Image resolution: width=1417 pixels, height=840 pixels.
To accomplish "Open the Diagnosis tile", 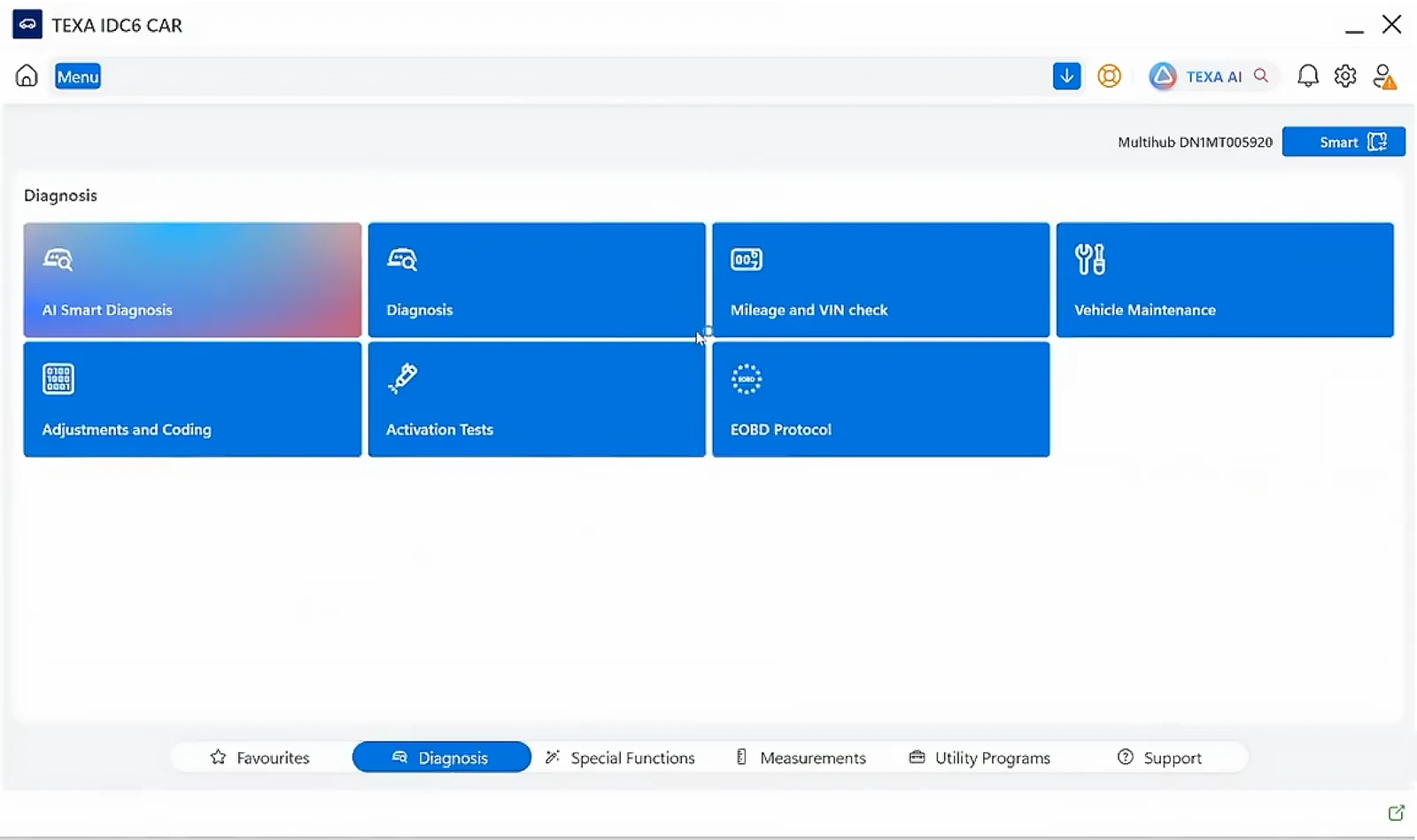I will coord(537,280).
